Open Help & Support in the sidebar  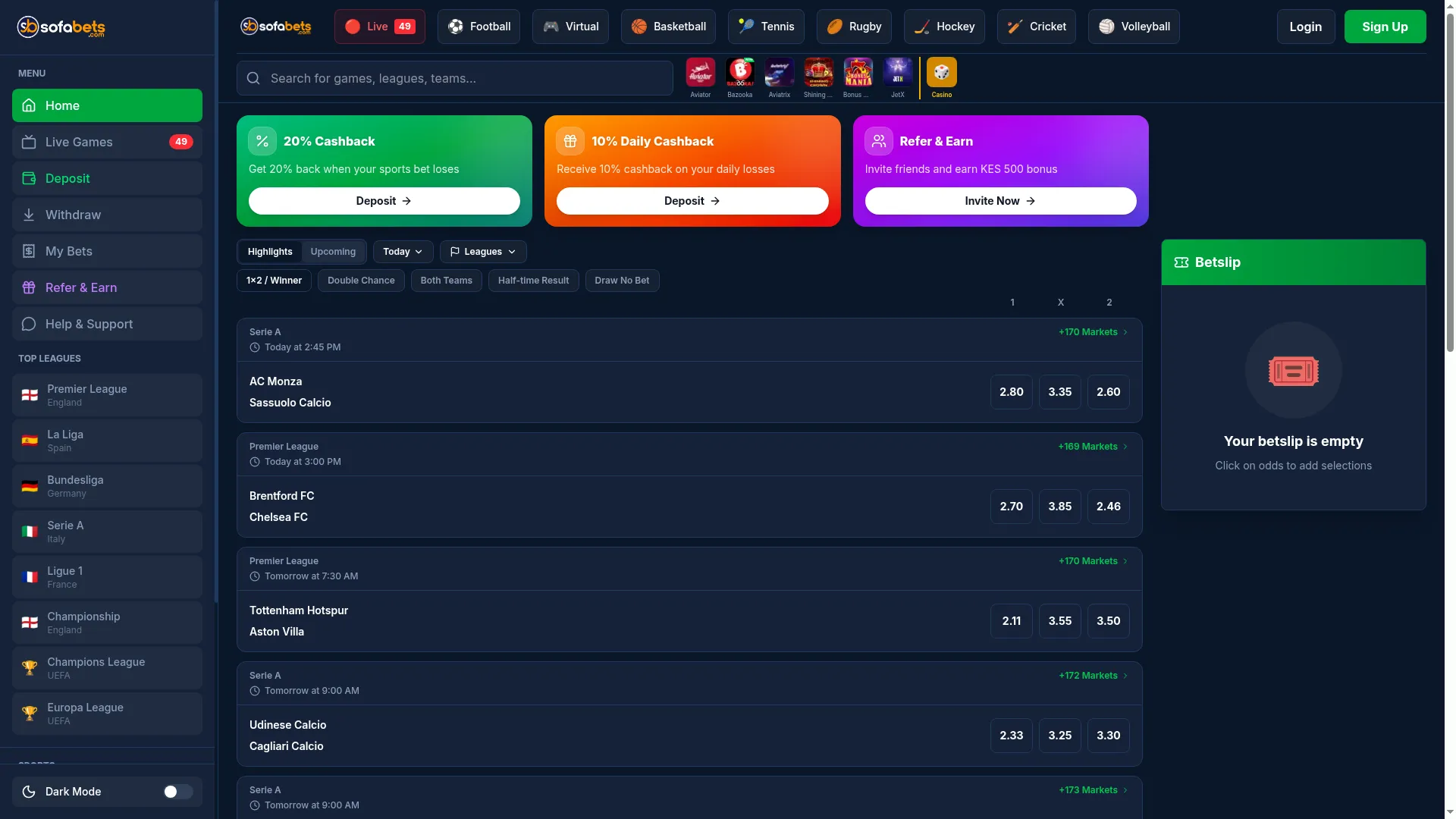107,324
